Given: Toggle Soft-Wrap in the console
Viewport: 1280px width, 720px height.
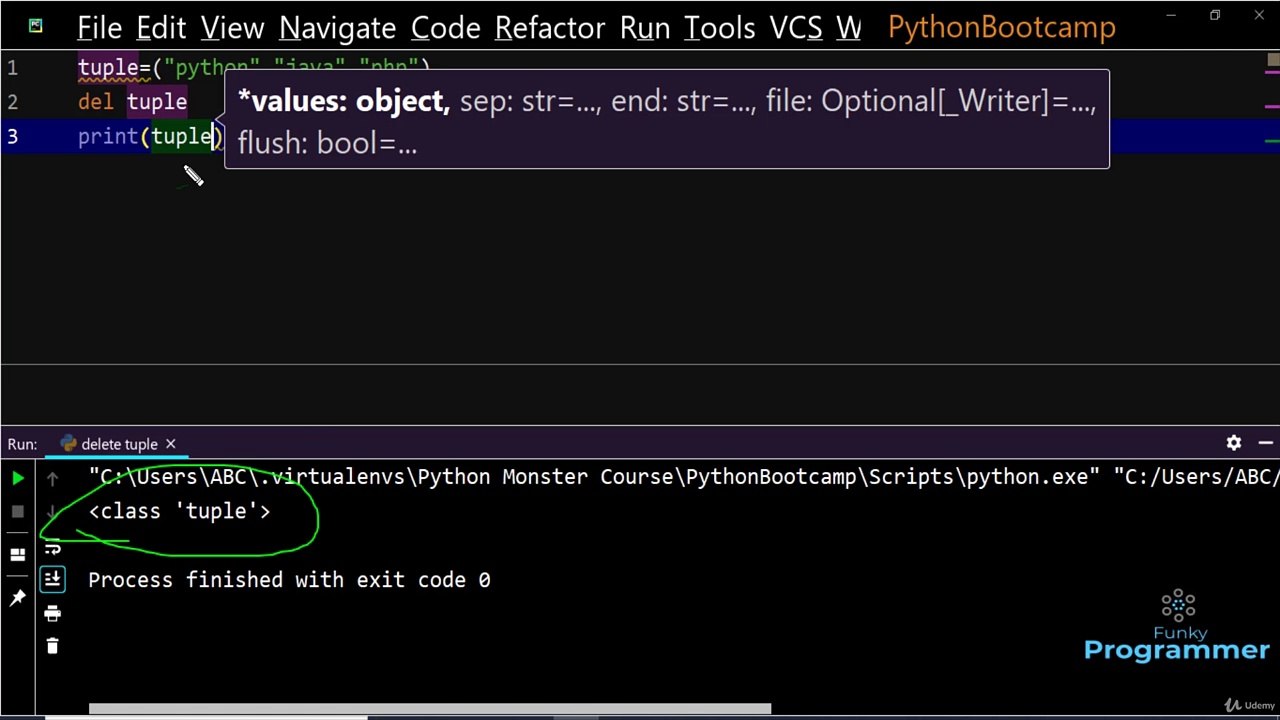Looking at the screenshot, I should [53, 547].
